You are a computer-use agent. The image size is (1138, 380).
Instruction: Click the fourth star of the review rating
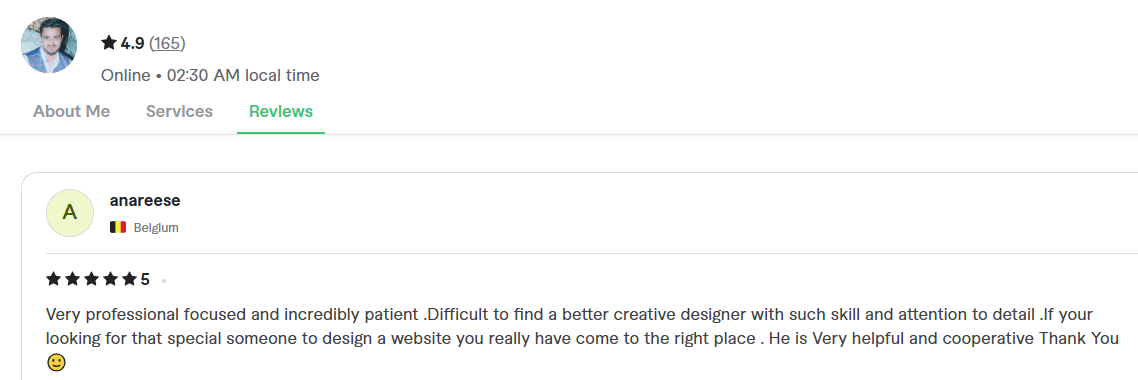click(x=110, y=279)
